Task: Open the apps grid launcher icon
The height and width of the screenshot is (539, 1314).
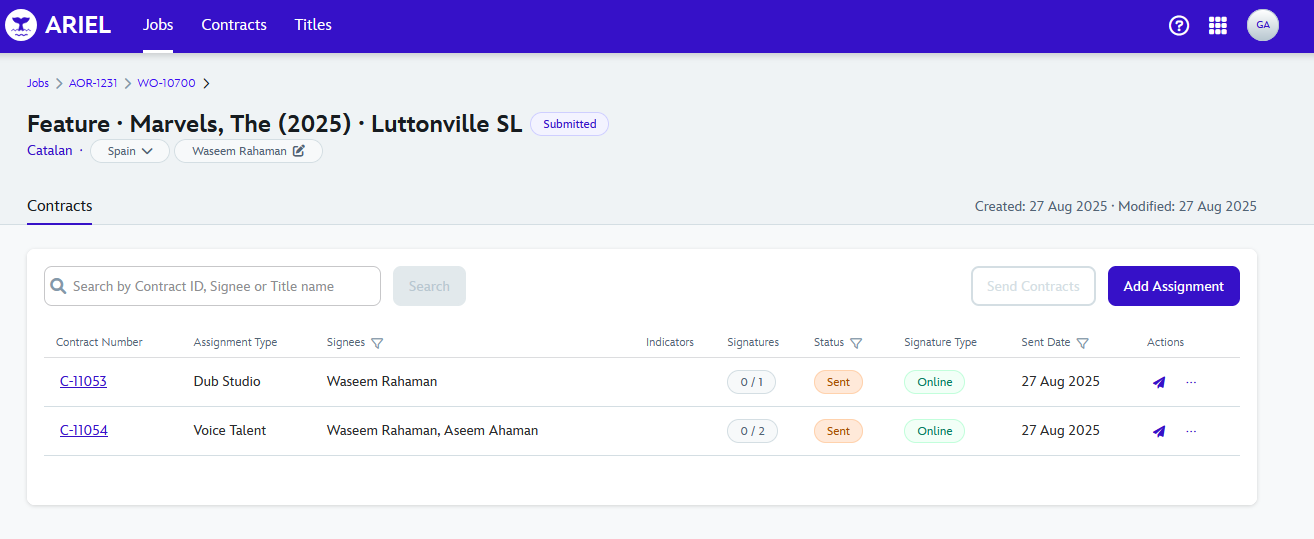Action: tap(1218, 26)
